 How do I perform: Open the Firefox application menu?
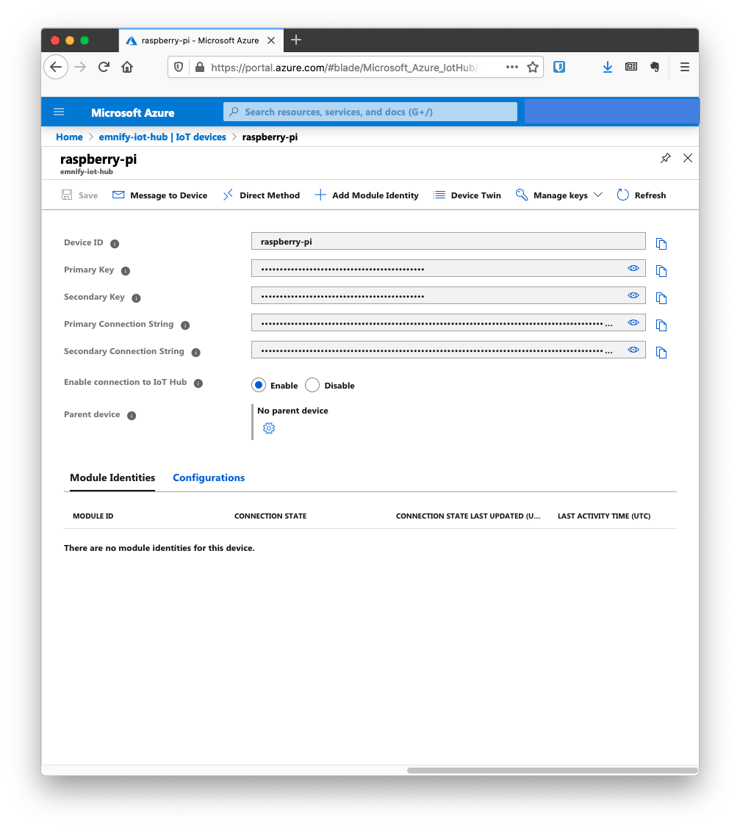pos(684,67)
